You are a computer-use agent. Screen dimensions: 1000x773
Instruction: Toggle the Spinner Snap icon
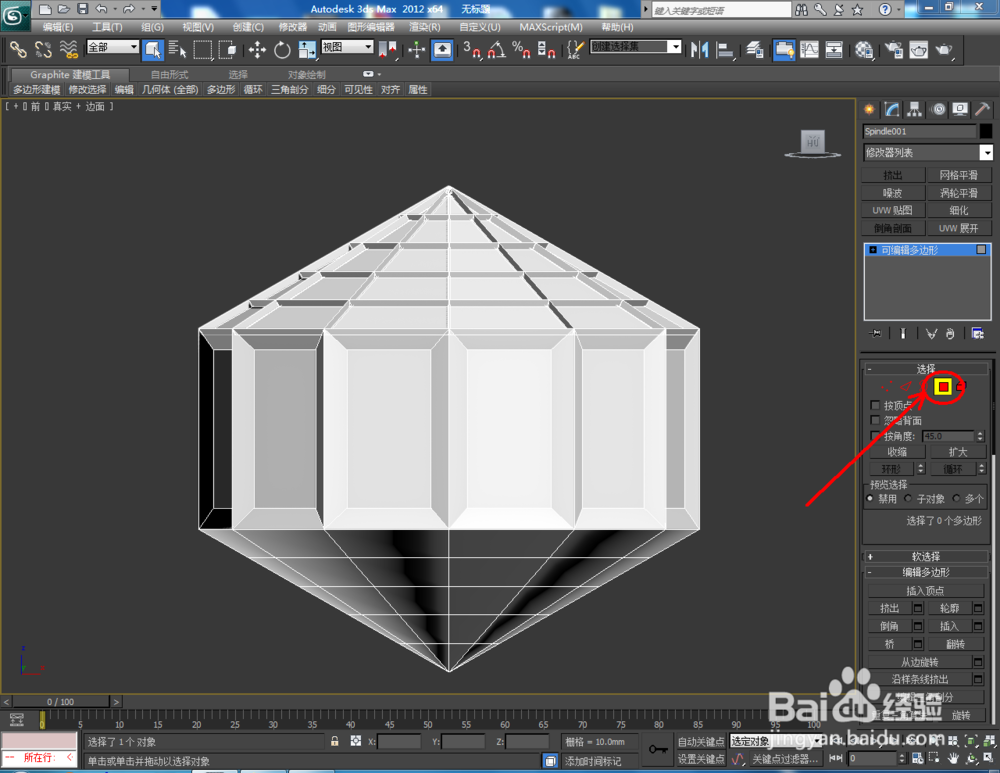(x=546, y=49)
